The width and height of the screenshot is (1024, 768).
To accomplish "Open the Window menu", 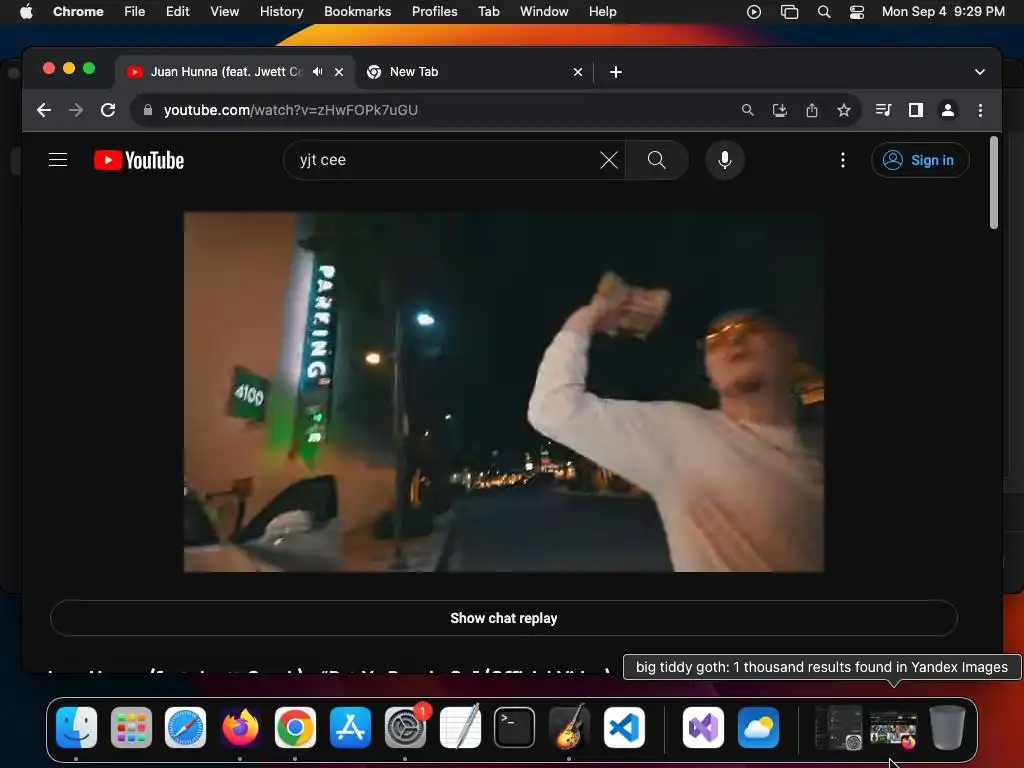I will coord(544,11).
